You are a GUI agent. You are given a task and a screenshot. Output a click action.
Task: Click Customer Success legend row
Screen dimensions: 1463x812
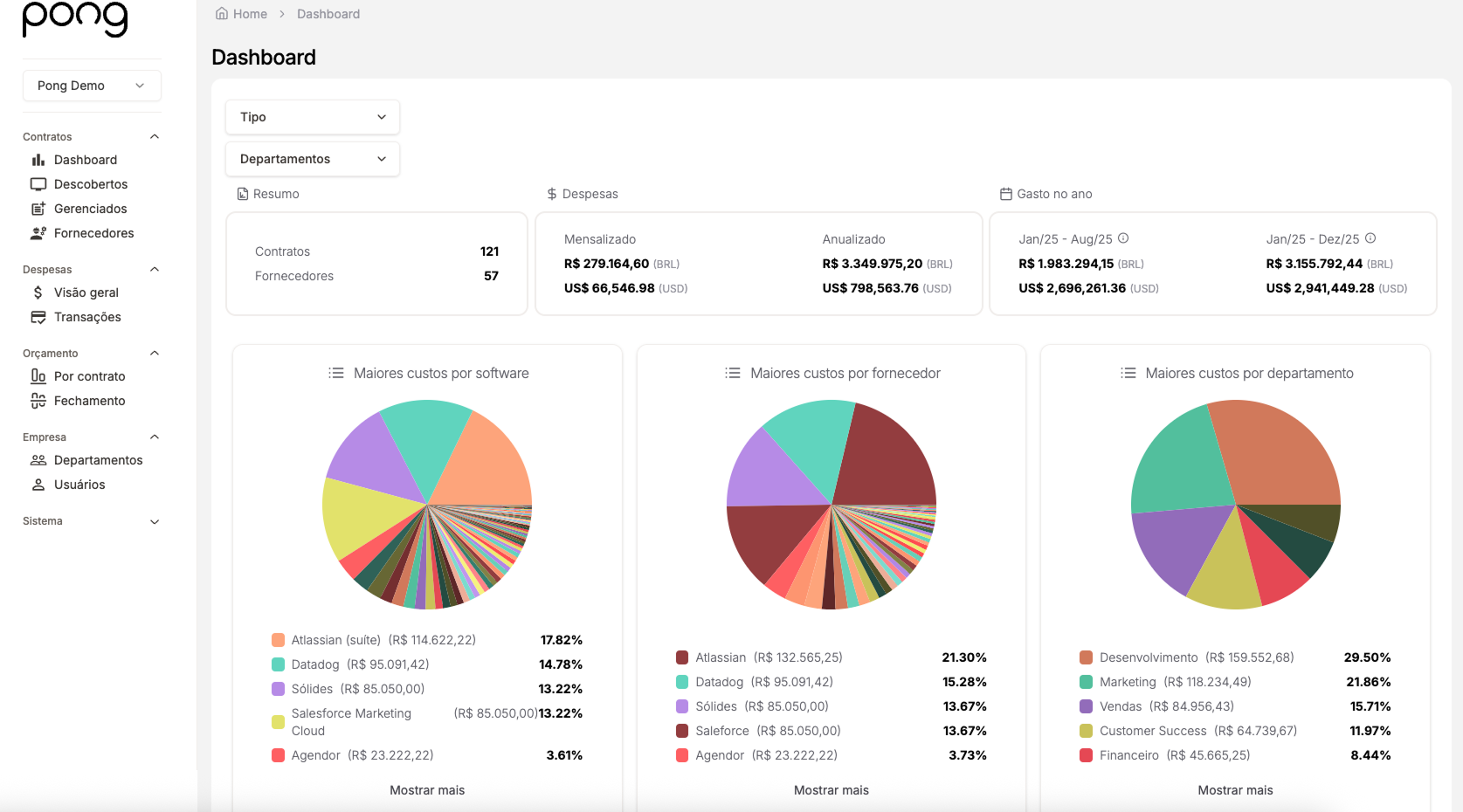coord(1235,731)
